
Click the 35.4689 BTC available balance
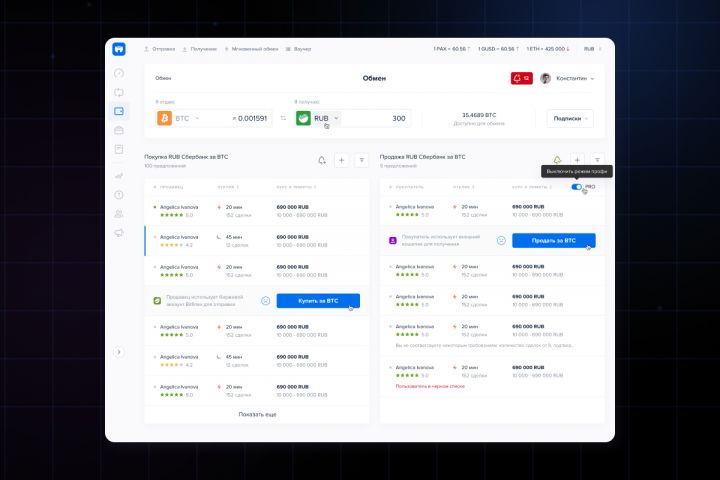coord(479,115)
